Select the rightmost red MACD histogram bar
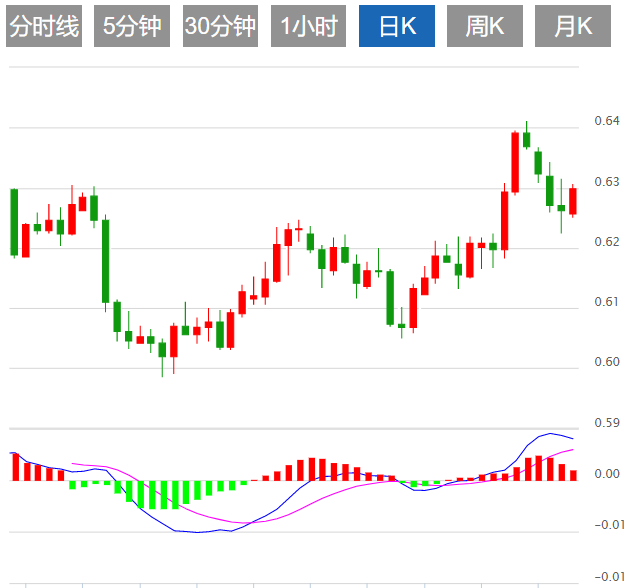This screenshot has height=588, width=634. click(574, 475)
